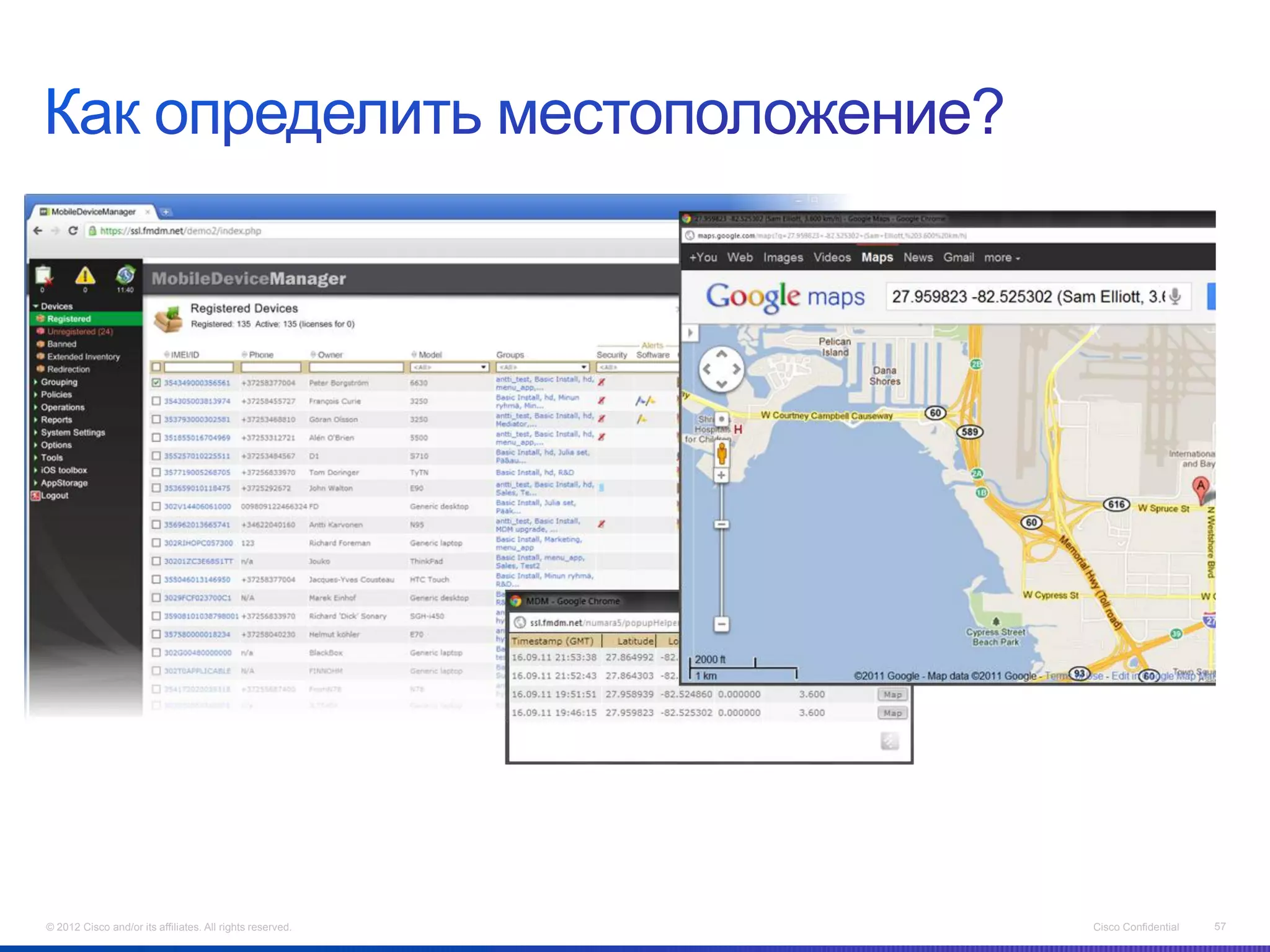Click the yellow warning alerts icon
This screenshot has width=1270, height=952.
tap(85, 276)
